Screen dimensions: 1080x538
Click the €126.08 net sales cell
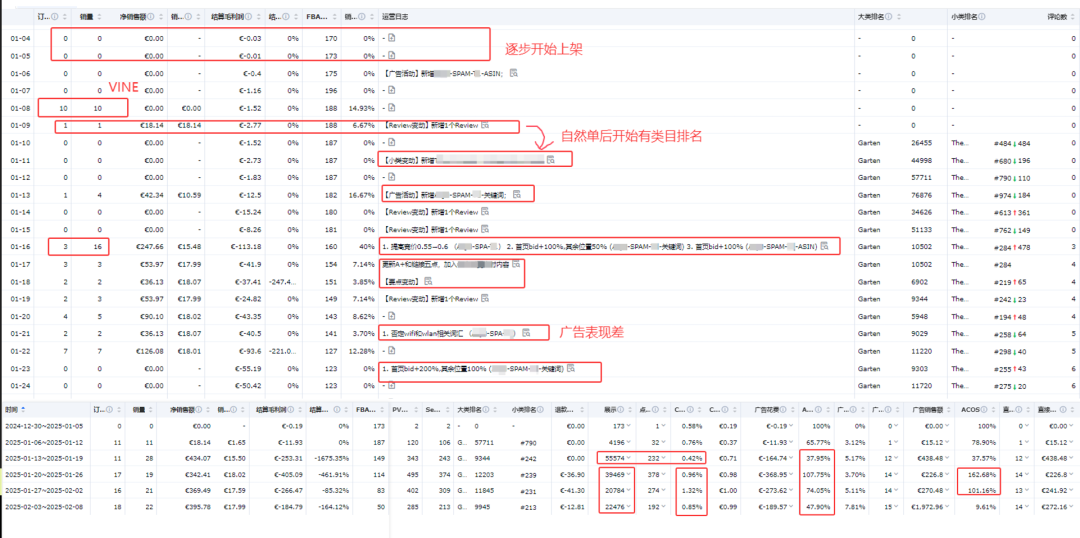click(x=149, y=351)
